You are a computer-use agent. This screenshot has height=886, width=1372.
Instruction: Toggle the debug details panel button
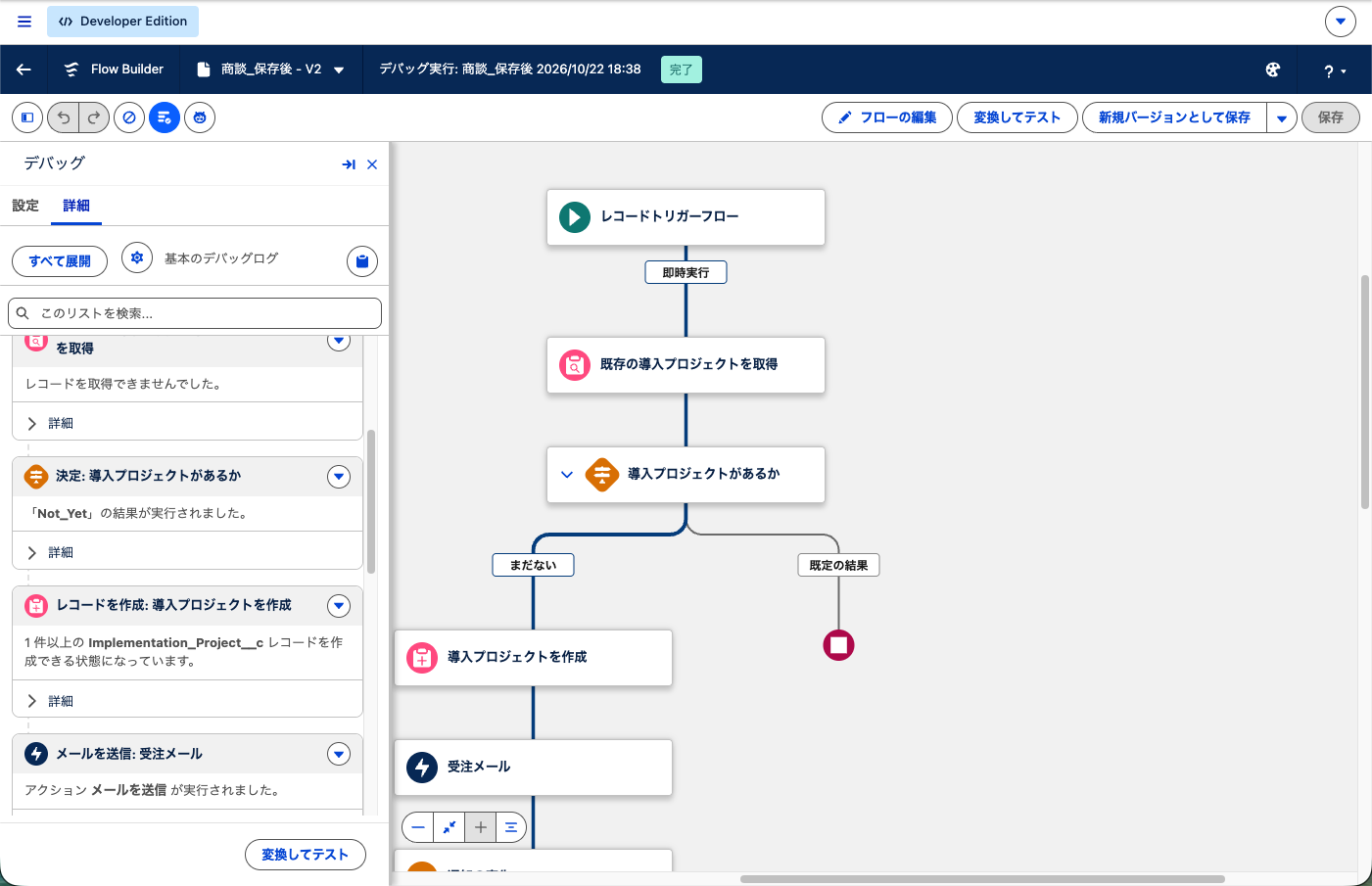165,117
